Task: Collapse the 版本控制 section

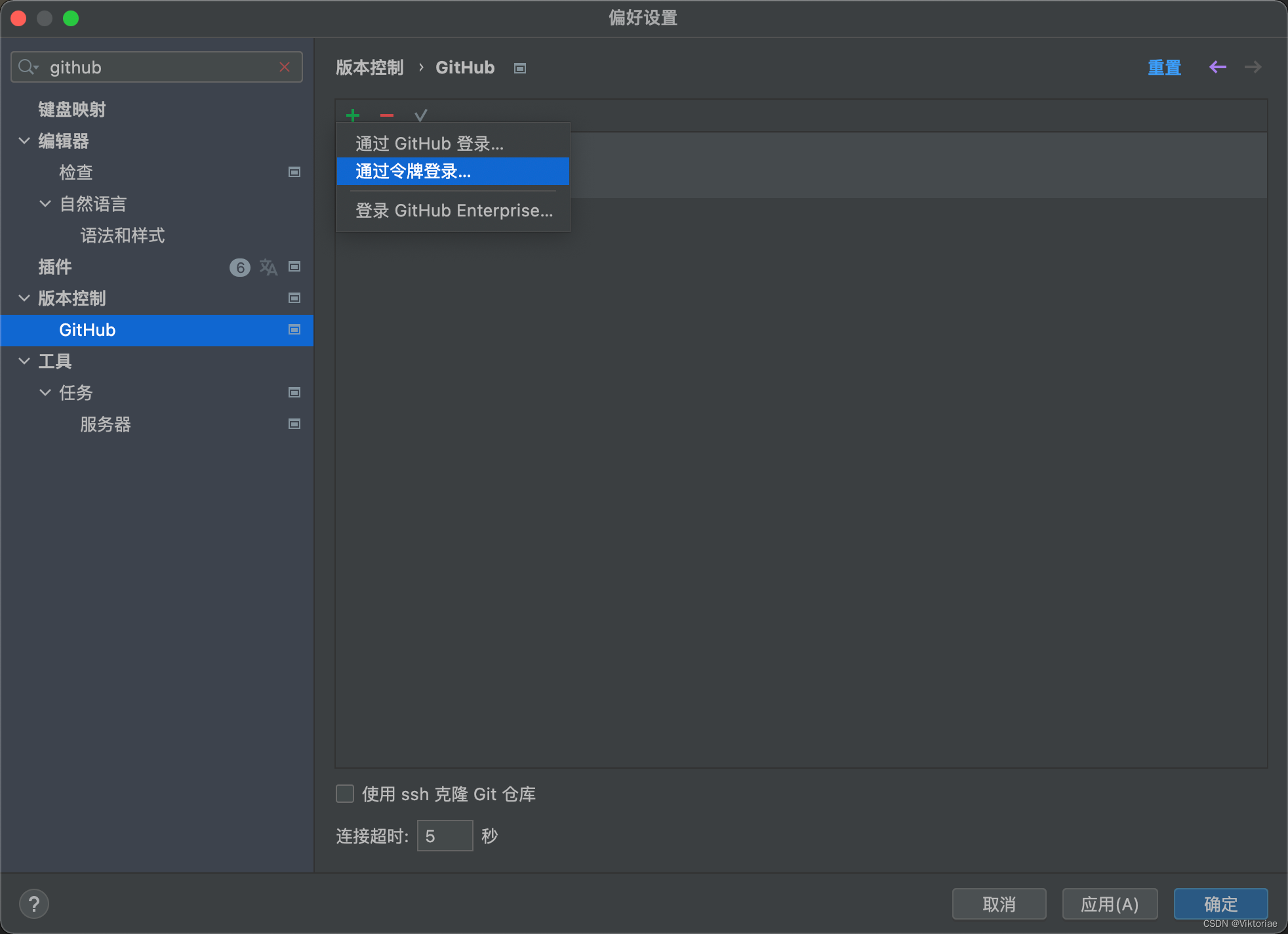Action: click(24, 298)
